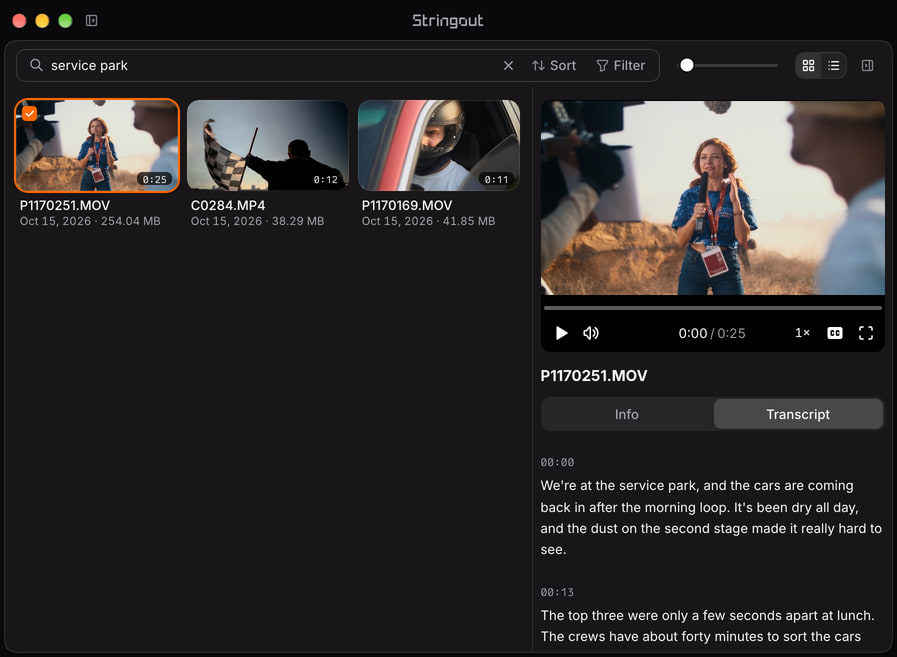Open the Filter options

point(621,66)
